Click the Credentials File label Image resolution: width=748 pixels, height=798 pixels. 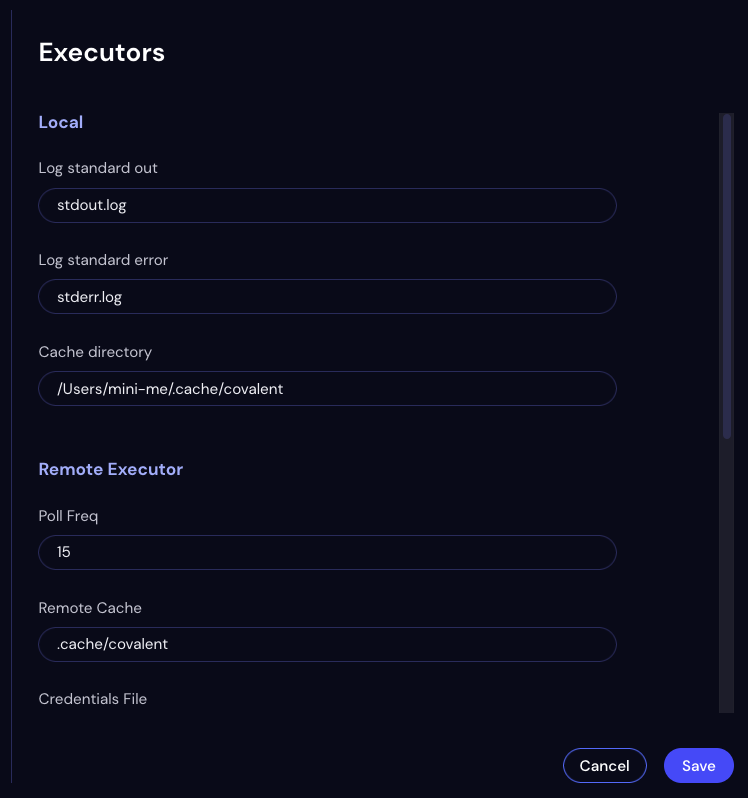click(x=93, y=699)
